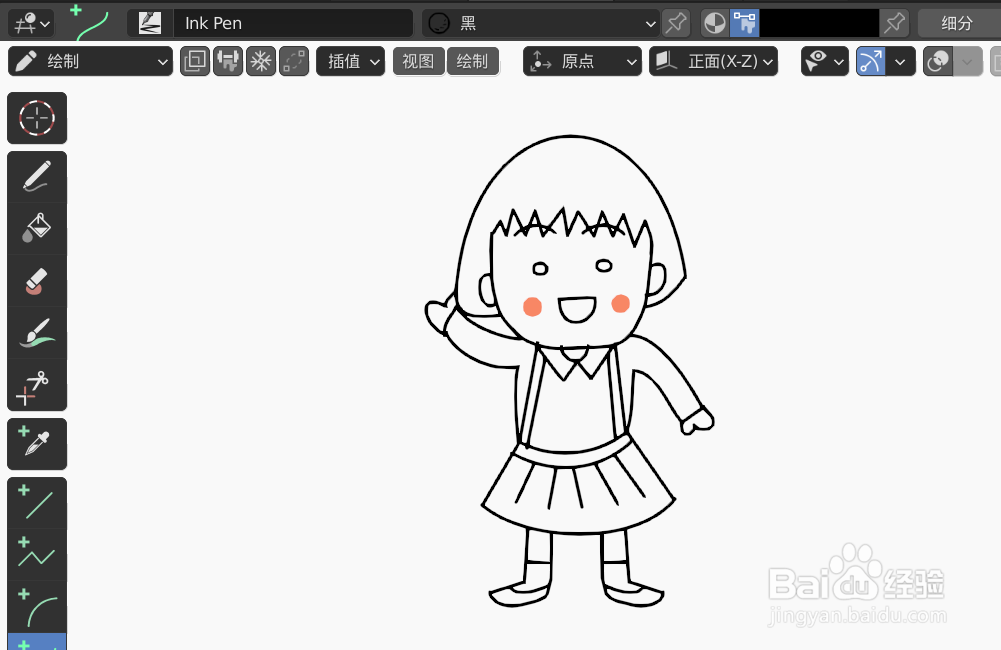The height and width of the screenshot is (650, 1001).
Task: Open tool settings icon dropdown at top-left
Action: coord(31,24)
